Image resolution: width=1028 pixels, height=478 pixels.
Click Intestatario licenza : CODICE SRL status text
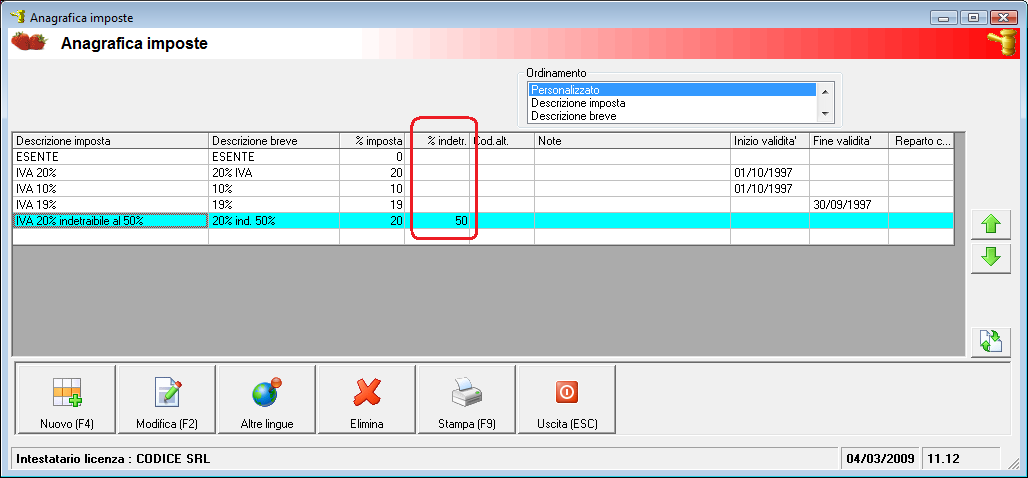click(x=113, y=459)
